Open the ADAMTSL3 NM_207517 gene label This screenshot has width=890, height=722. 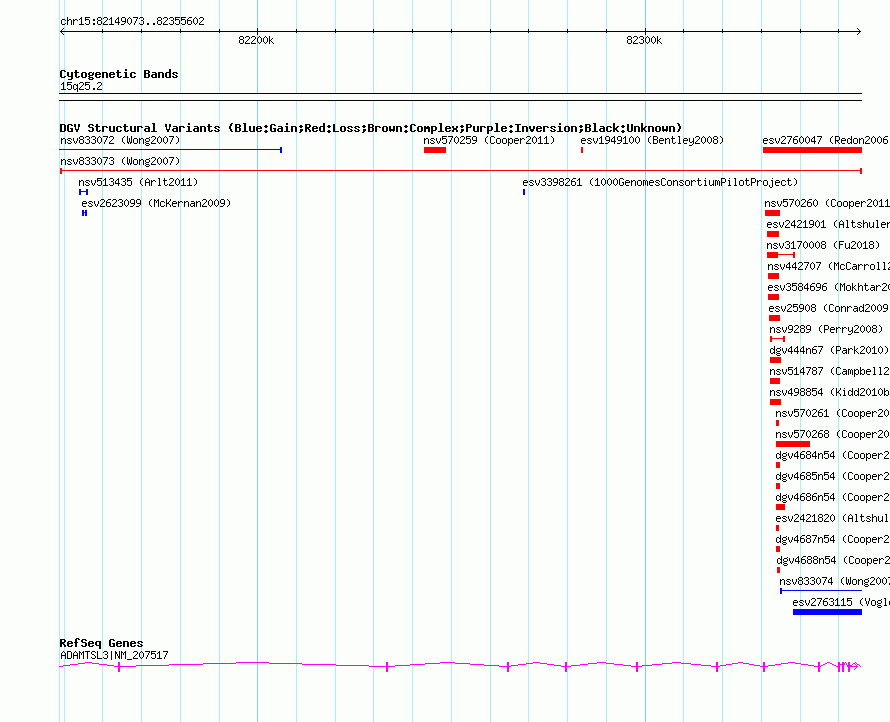tap(114, 655)
